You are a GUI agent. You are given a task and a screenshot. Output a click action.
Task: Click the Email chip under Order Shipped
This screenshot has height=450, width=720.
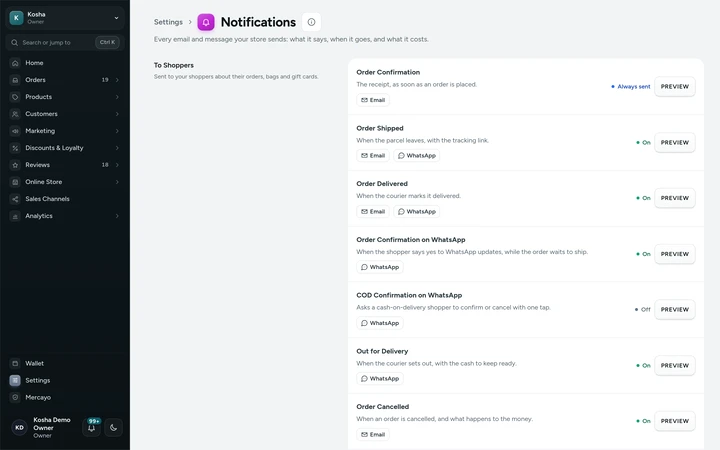click(373, 156)
